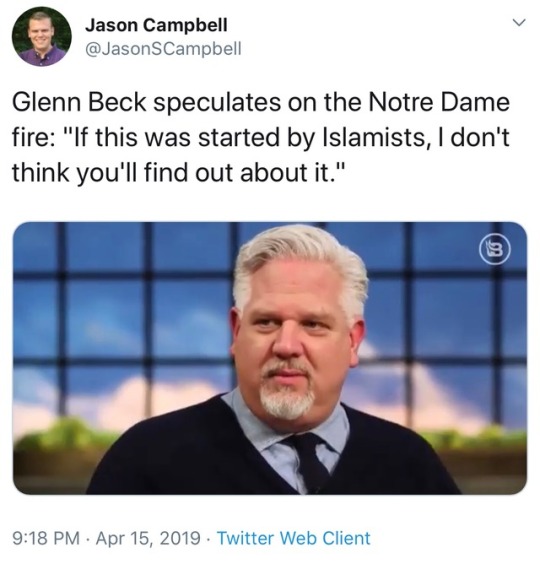This screenshot has width=540, height=564.
Task: Click the circular avatar beside Jason Campbell
Action: click(42, 37)
